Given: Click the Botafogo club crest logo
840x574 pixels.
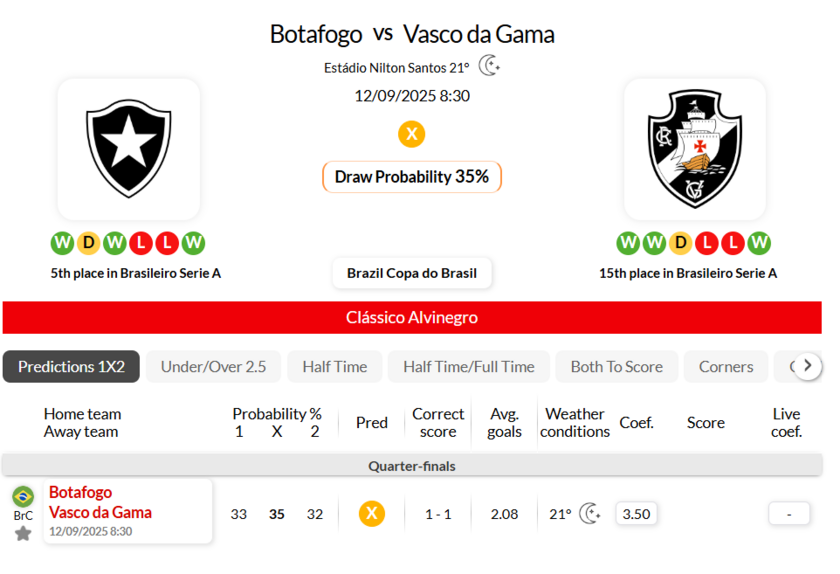Looking at the screenshot, I should point(128,148).
